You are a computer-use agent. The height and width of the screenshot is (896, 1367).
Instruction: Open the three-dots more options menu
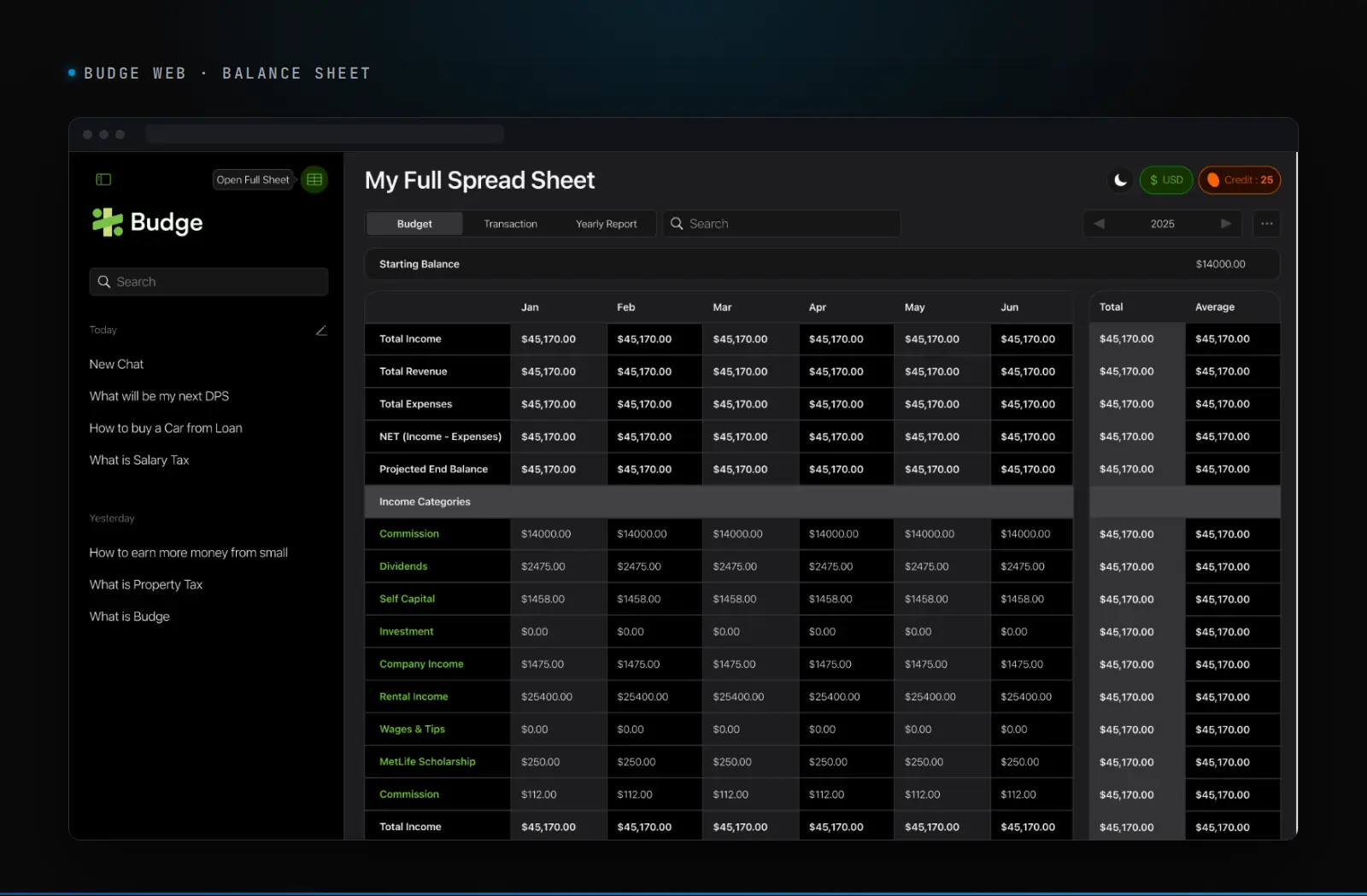(1267, 224)
